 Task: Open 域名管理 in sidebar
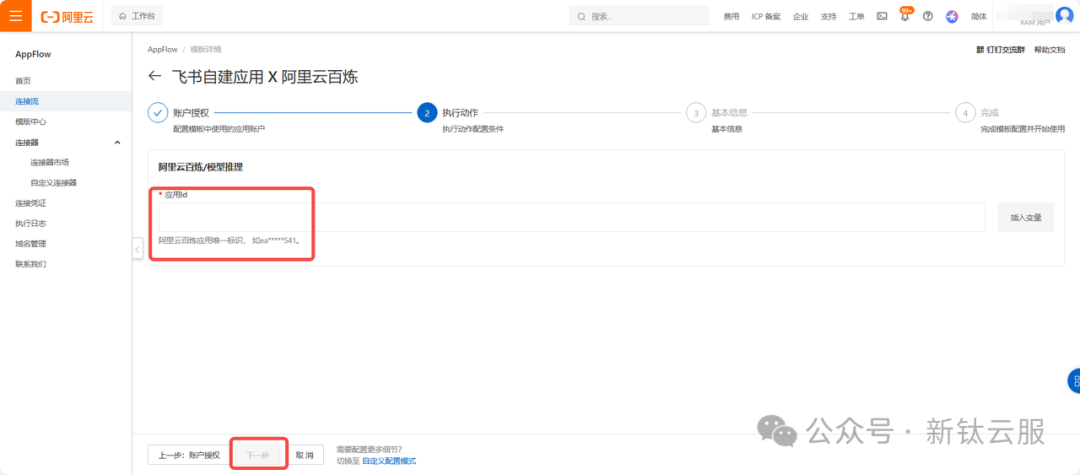tap(30, 244)
